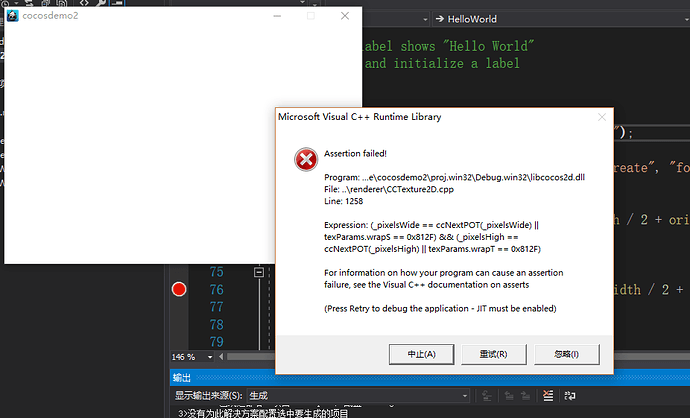Click the 重试(R) retry button

493,354
